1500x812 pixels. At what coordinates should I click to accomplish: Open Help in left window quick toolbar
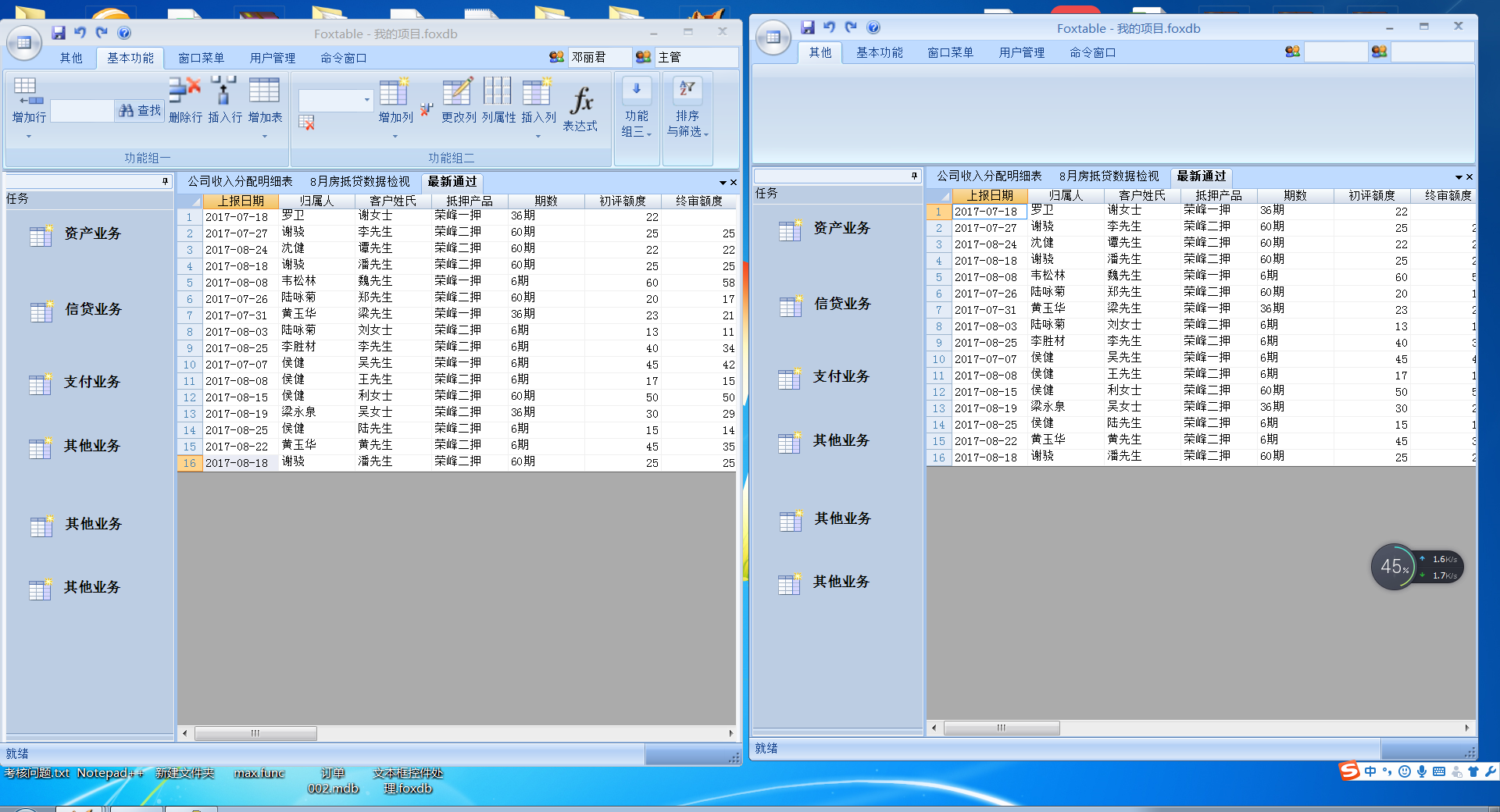click(124, 33)
